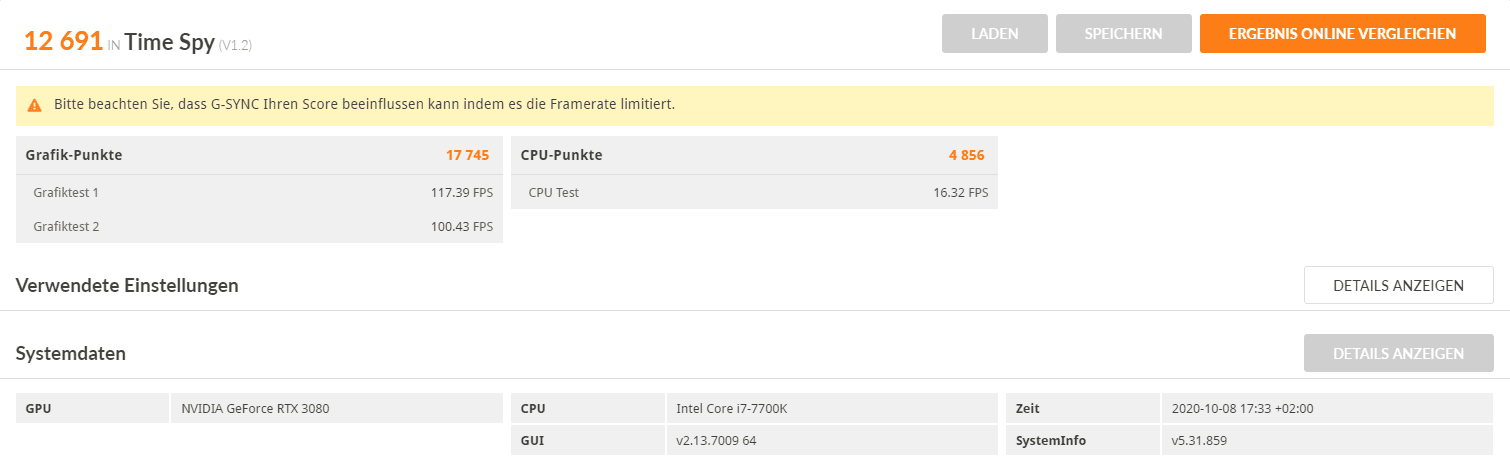This screenshot has width=1510, height=463.
Task: Click the SPEICHERN button
Action: pos(1124,33)
